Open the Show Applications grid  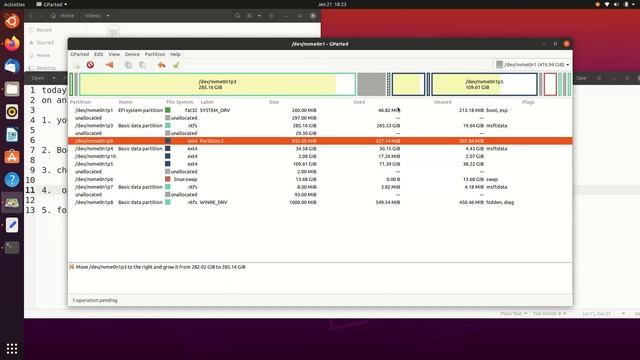[12, 348]
